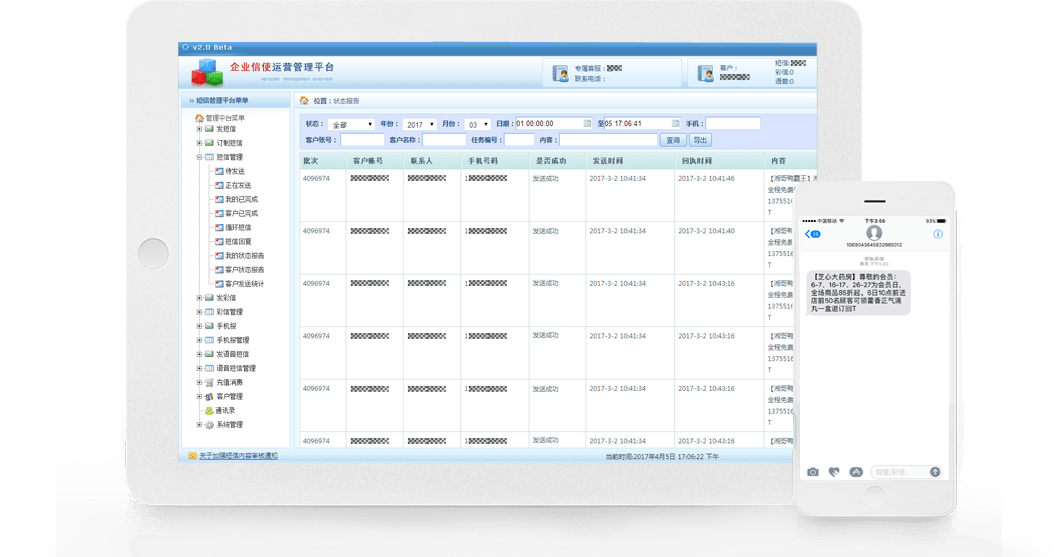The image size is (1058, 557).
Task: Click the home icon beside 位置 breadcrumb
Action: point(303,101)
